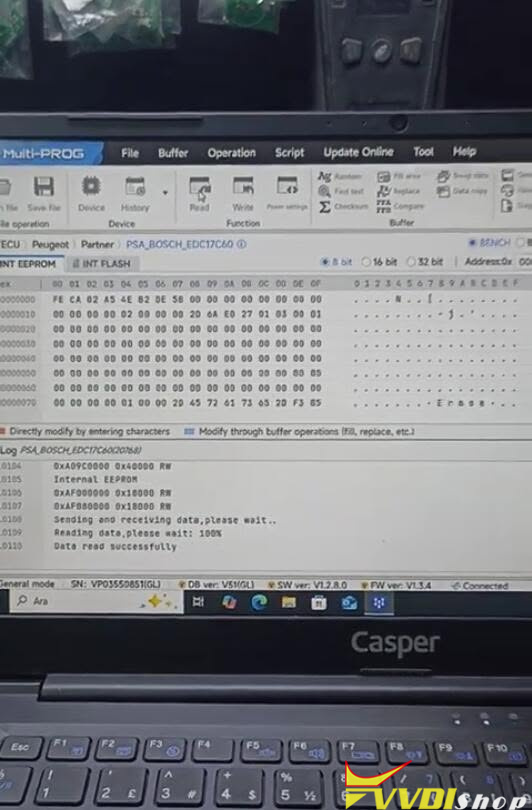Select the 16 bit display mode
The image size is (532, 810).
point(379,262)
